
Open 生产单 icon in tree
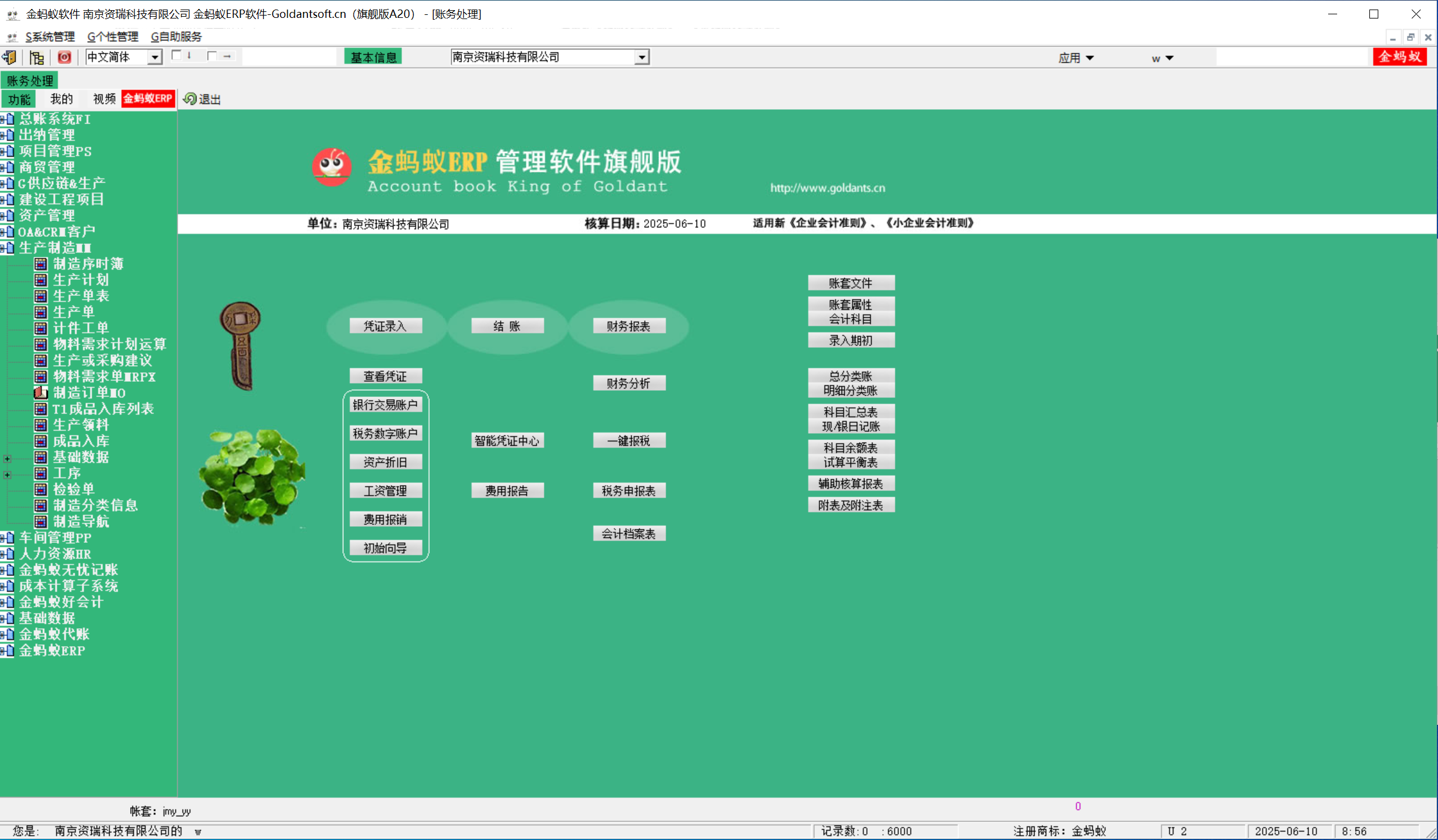(41, 312)
